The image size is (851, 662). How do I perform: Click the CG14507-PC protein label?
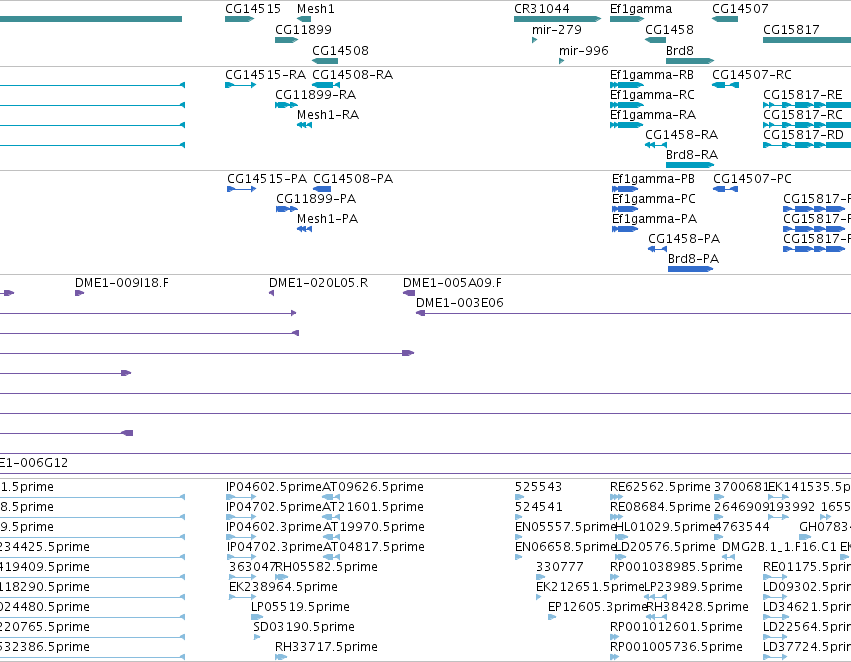point(753,179)
